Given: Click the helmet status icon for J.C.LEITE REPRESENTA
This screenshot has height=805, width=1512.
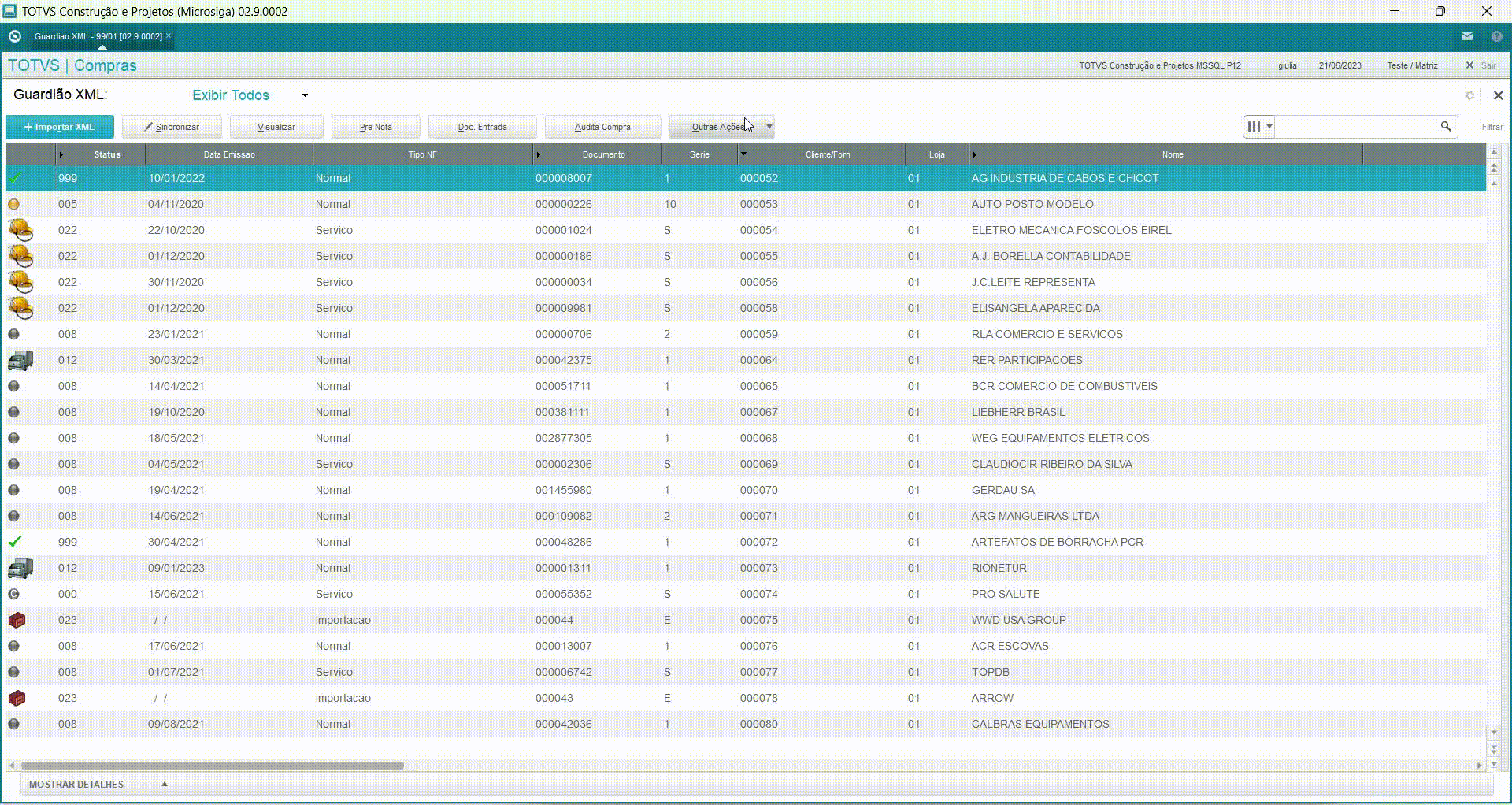Looking at the screenshot, I should [20, 282].
